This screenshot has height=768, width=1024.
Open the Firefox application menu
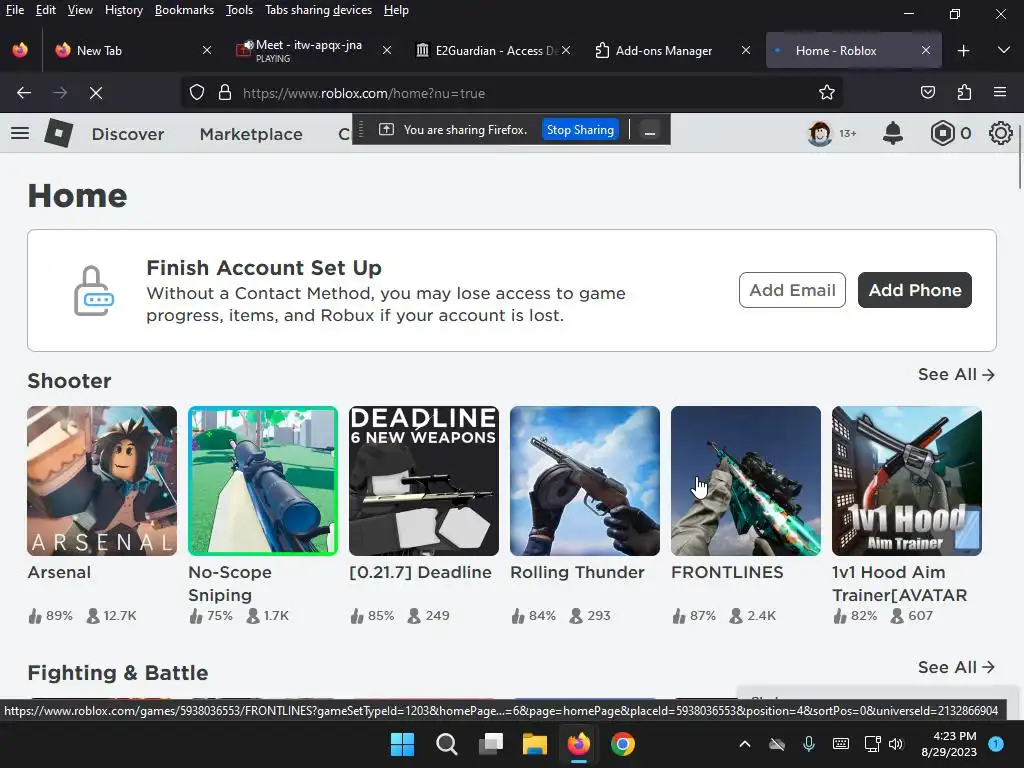pos(1000,93)
